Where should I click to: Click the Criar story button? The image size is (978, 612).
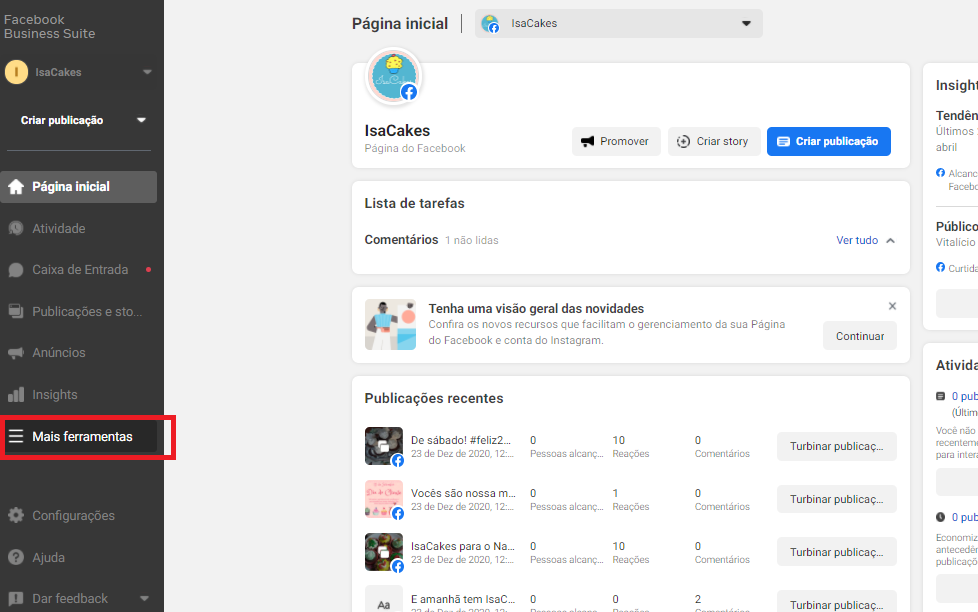click(x=714, y=142)
